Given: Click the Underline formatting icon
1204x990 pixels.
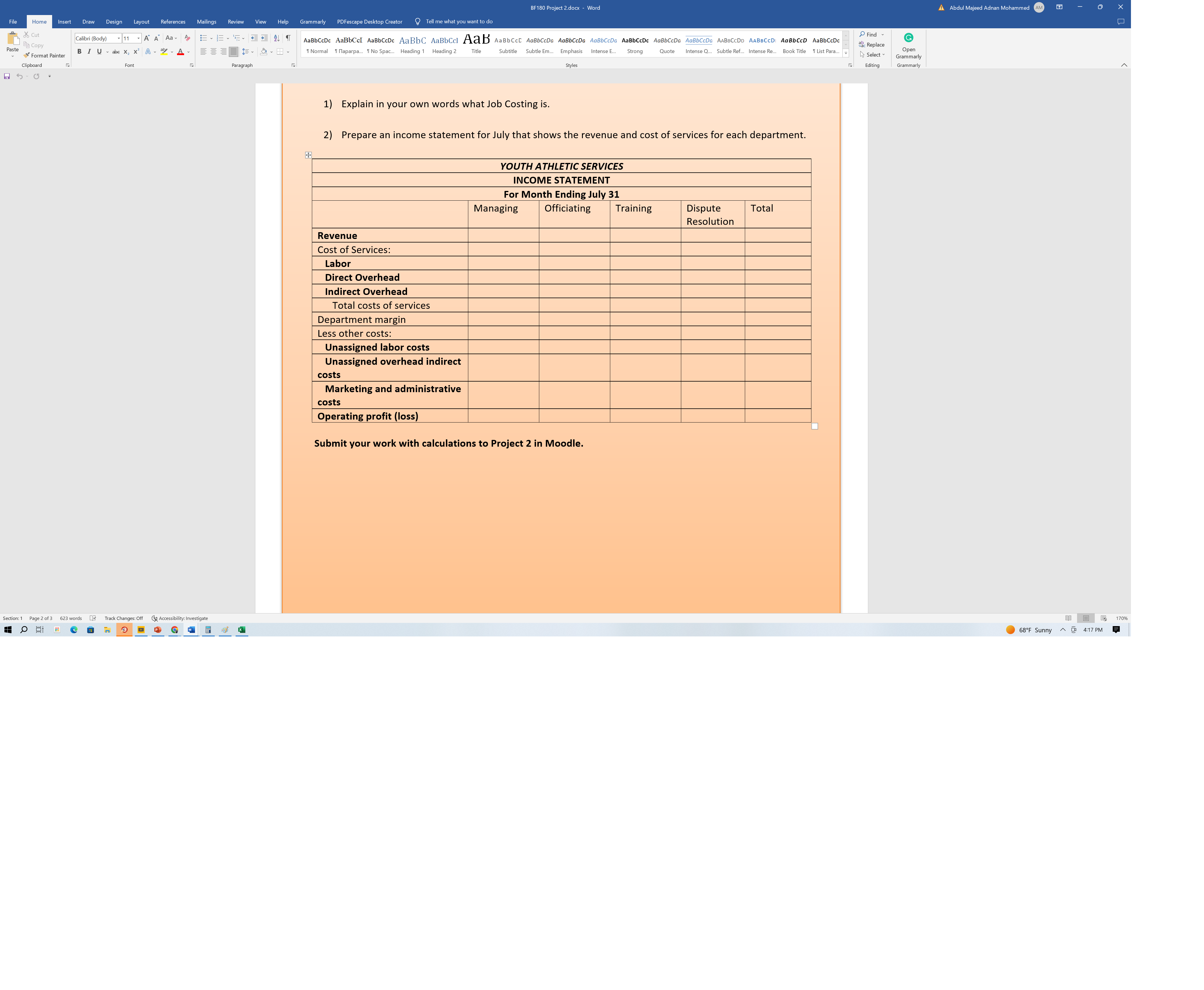Looking at the screenshot, I should [97, 51].
